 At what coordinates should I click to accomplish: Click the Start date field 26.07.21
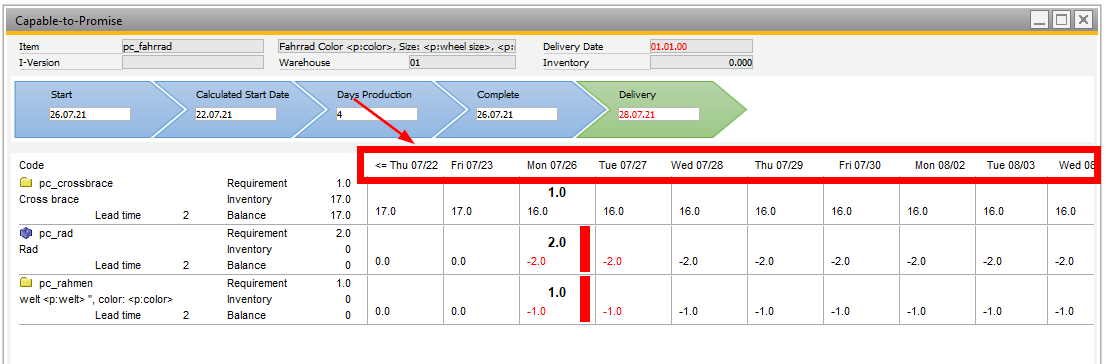click(89, 114)
